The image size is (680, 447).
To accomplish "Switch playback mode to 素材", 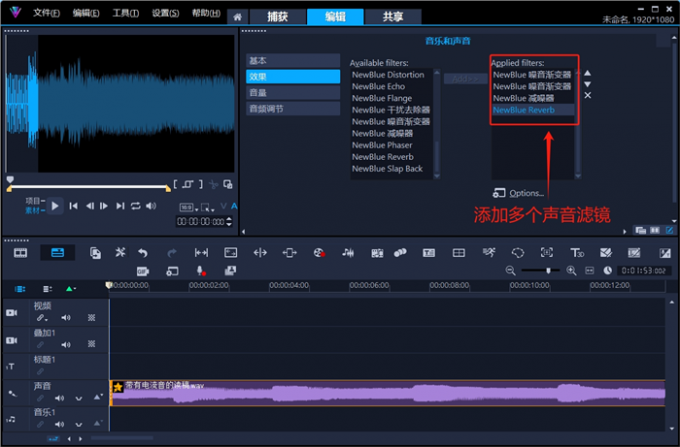I will coord(35,210).
